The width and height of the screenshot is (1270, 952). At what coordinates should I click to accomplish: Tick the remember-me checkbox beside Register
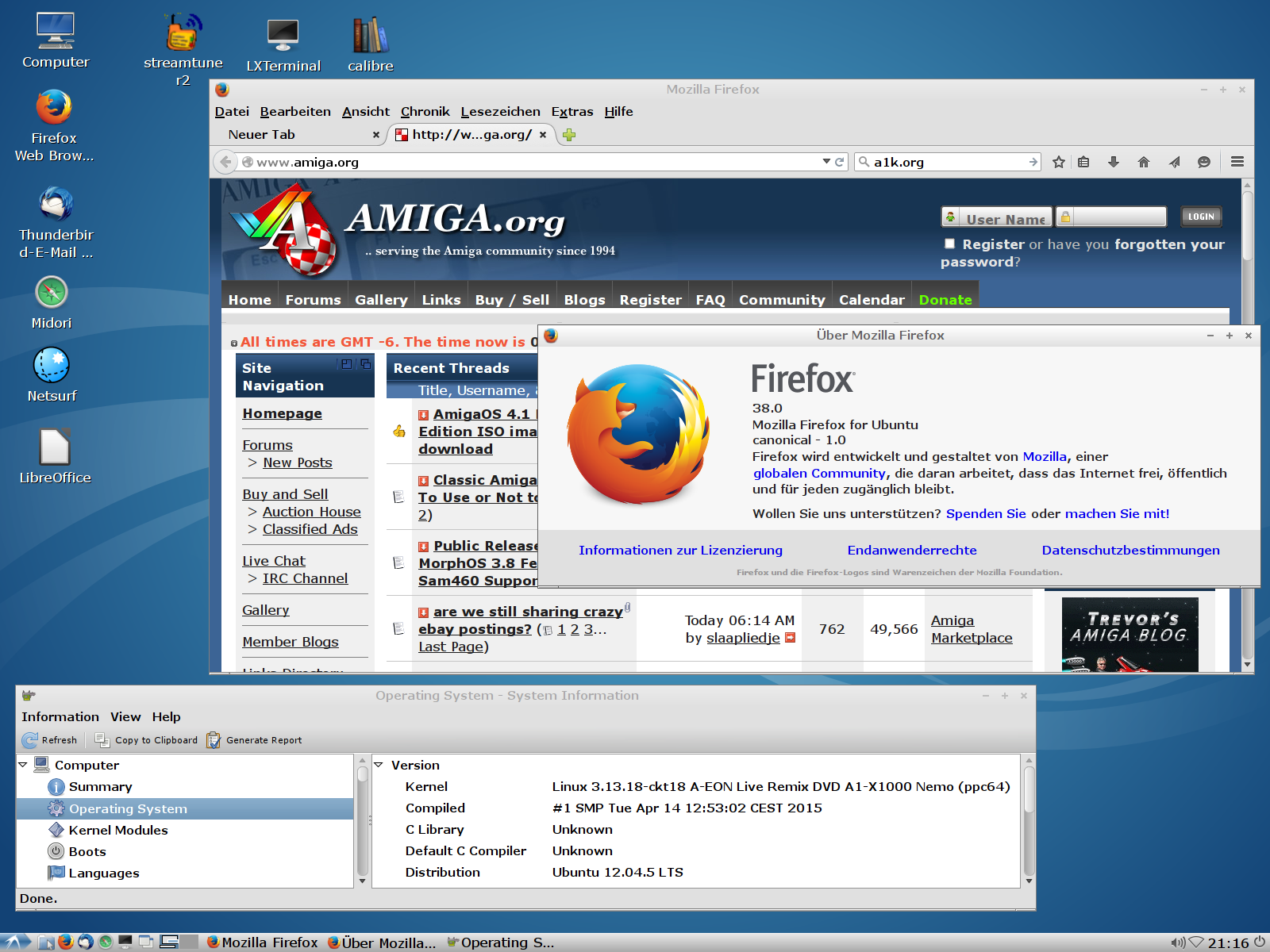[x=949, y=244]
